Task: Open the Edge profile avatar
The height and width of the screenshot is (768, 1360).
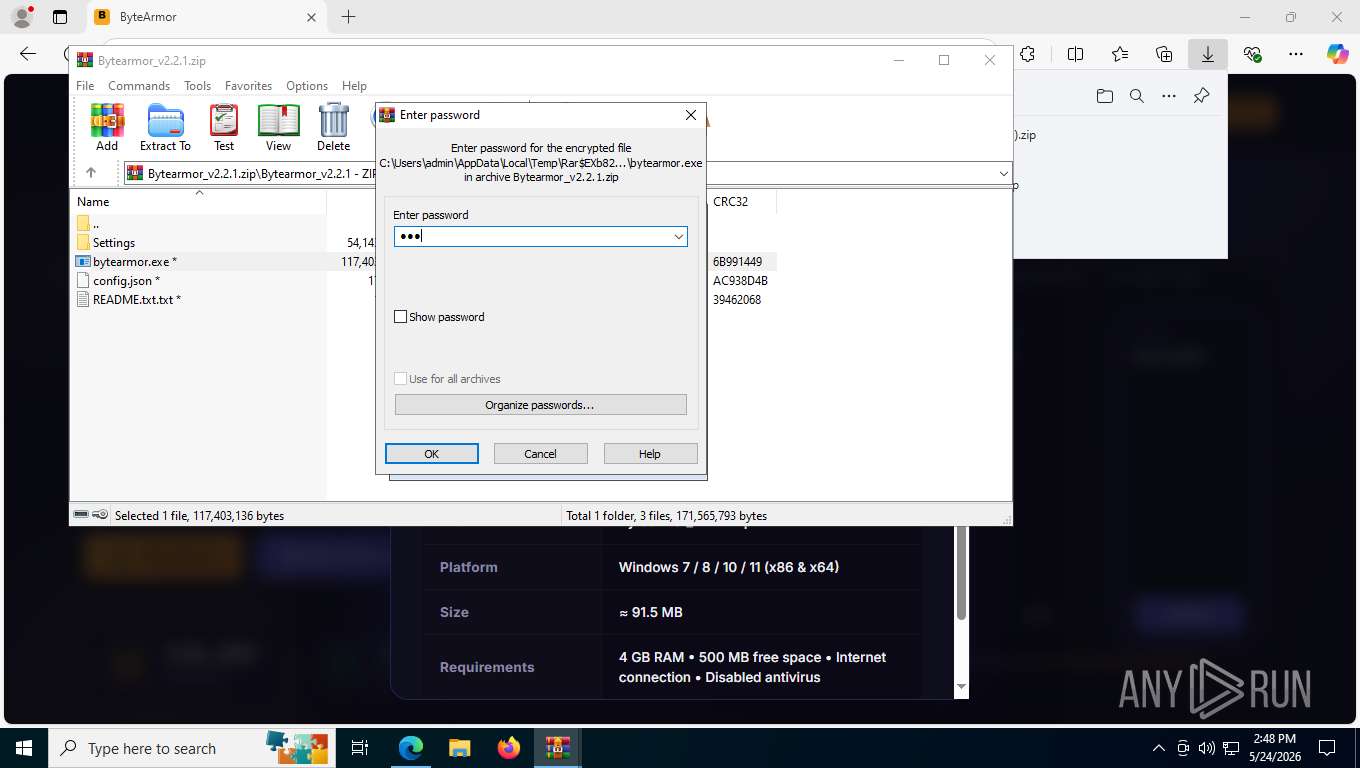Action: click(x=22, y=16)
